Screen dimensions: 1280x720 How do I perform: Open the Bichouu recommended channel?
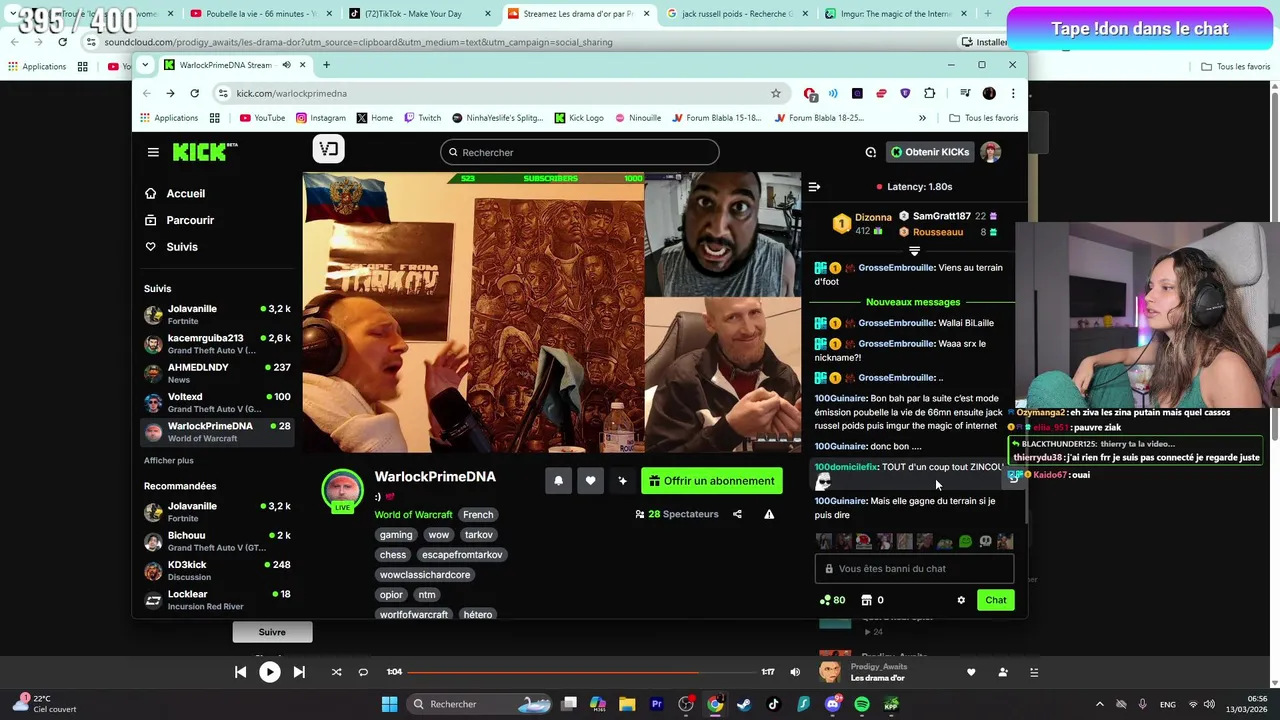point(217,541)
